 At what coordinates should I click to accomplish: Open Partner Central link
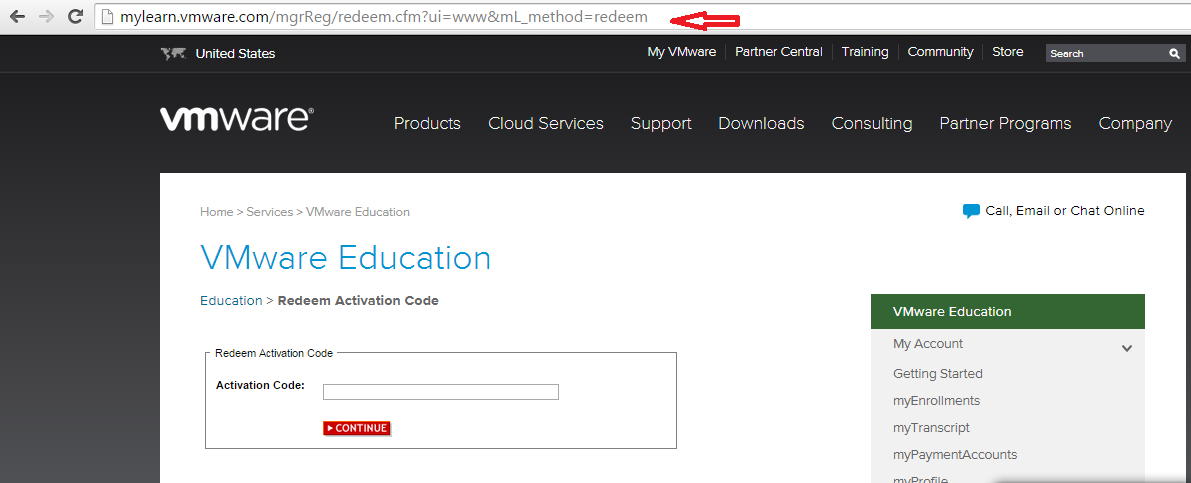779,52
